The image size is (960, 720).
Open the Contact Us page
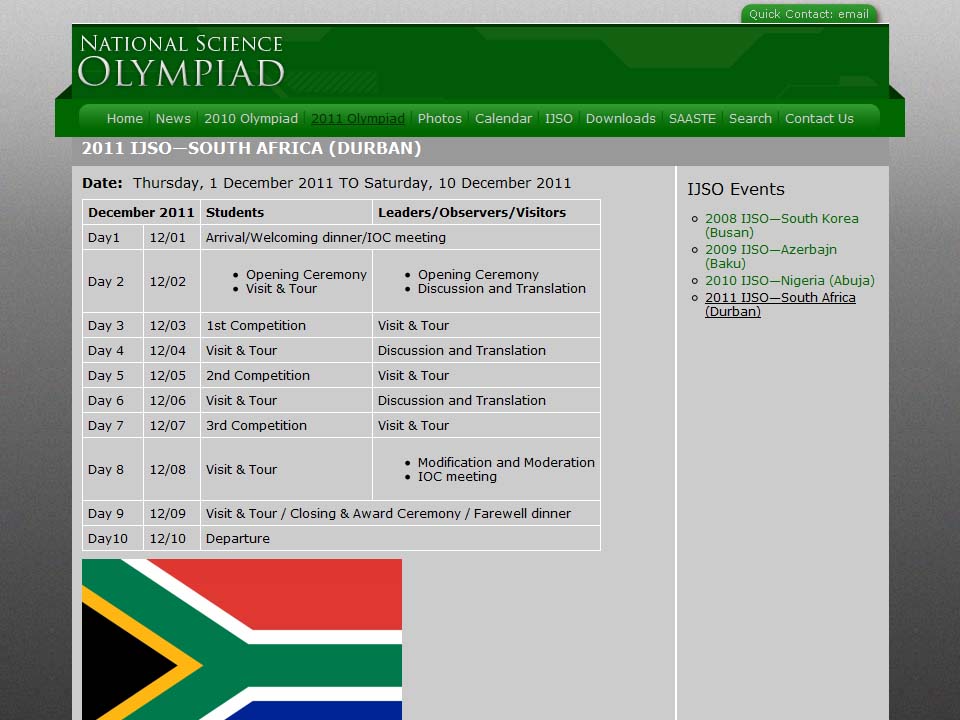tap(819, 119)
